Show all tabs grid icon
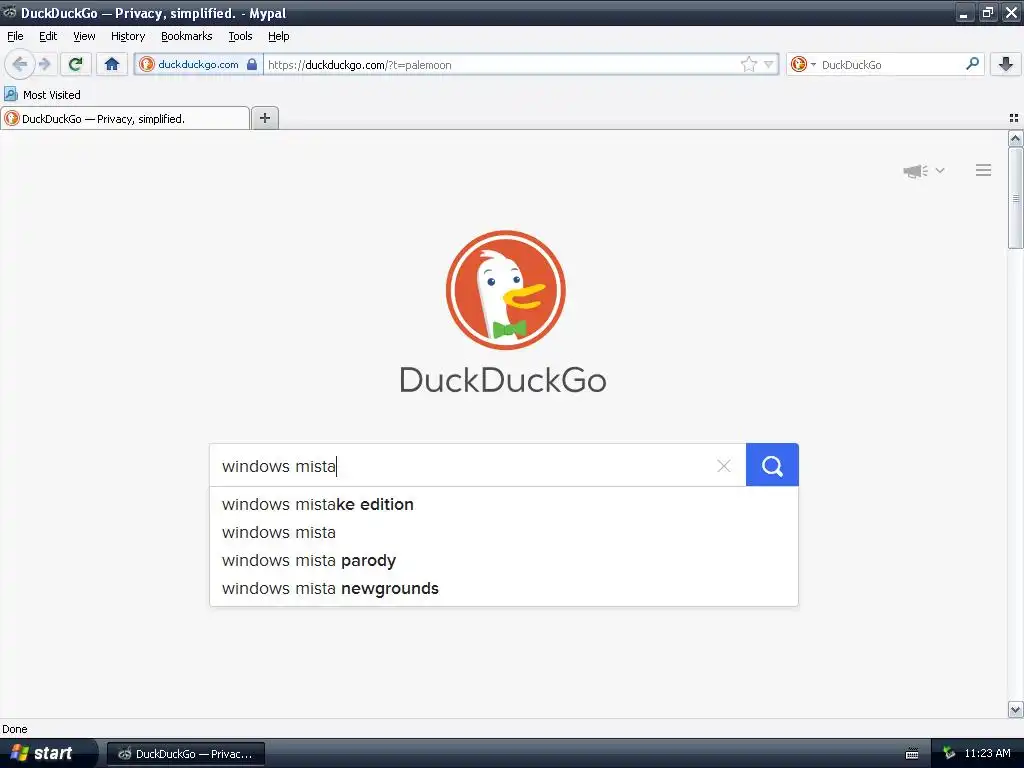The width and height of the screenshot is (1024, 768). tap(1014, 118)
